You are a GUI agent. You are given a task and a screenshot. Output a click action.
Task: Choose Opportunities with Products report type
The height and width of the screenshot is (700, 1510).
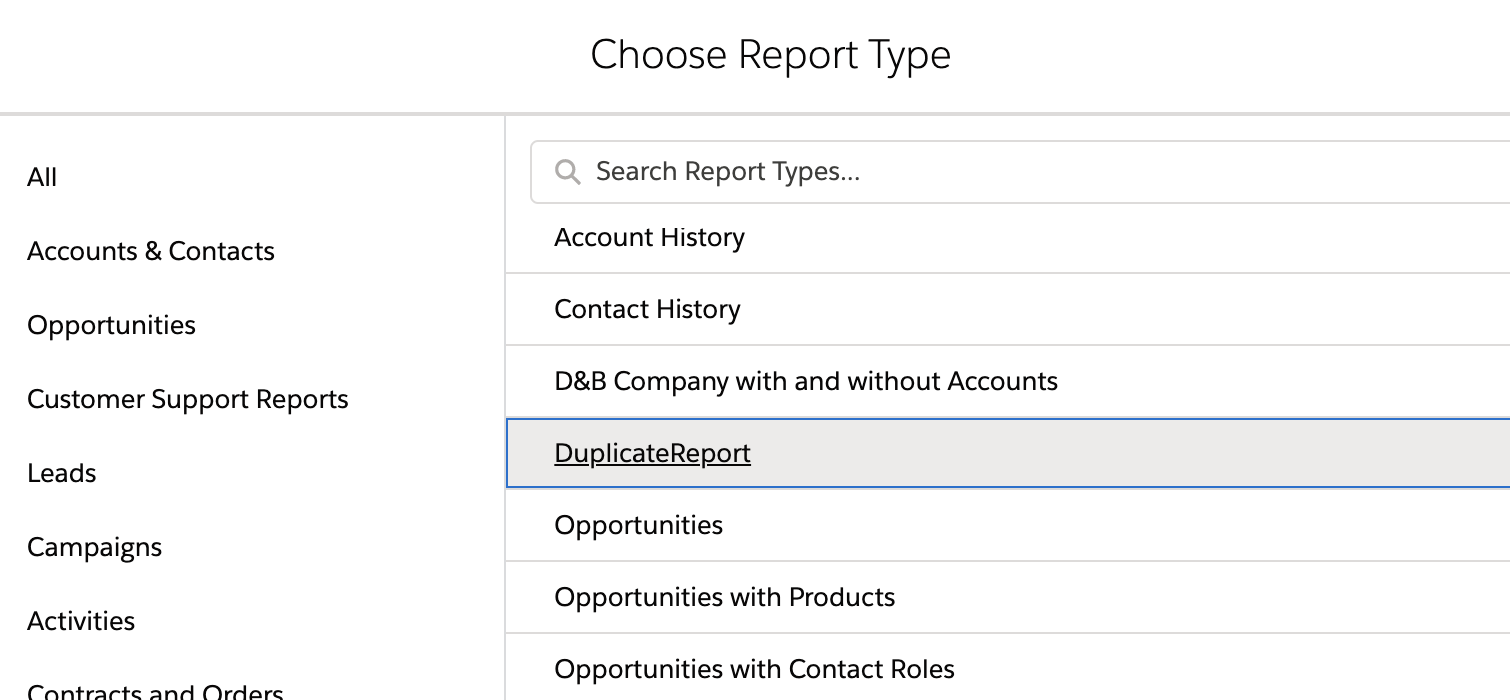click(x=725, y=597)
